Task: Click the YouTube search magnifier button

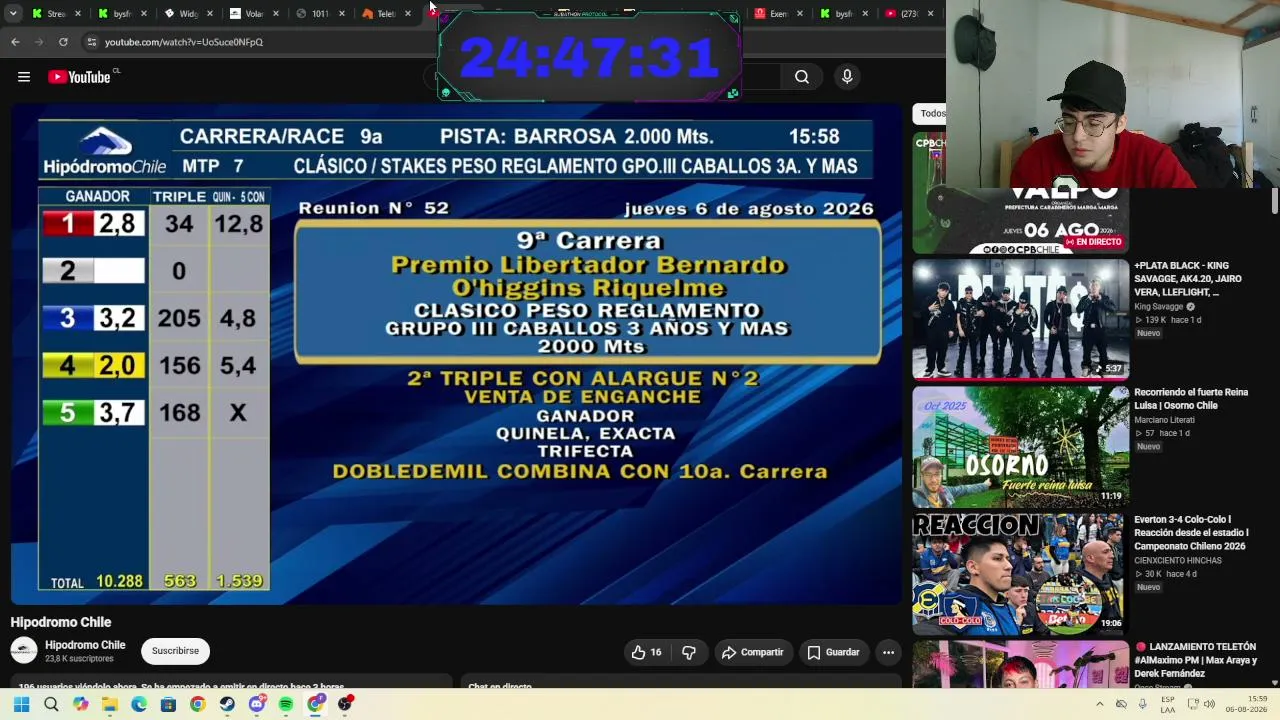Action: (x=802, y=77)
